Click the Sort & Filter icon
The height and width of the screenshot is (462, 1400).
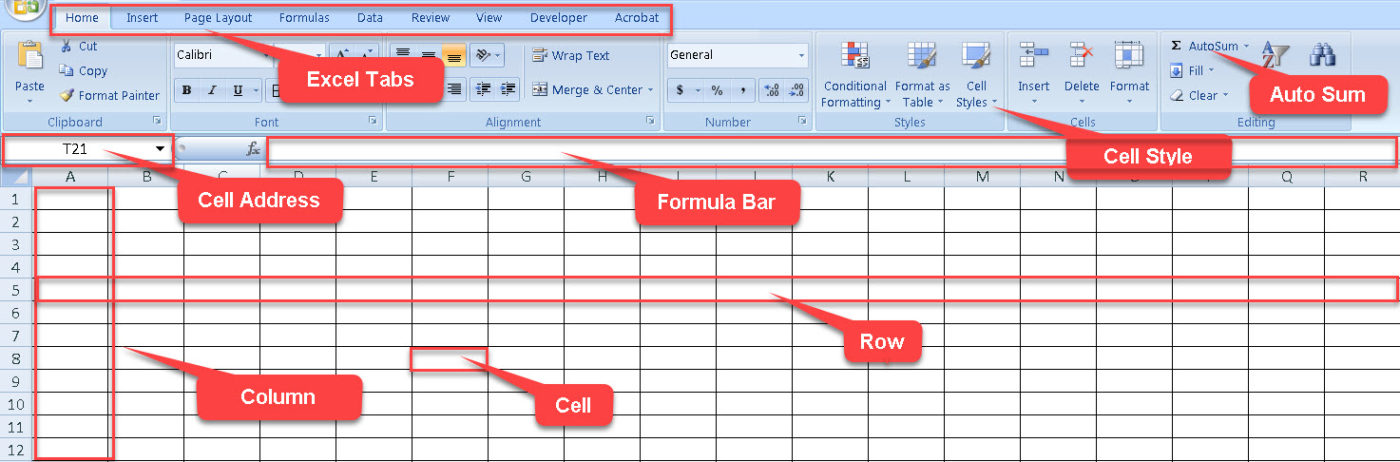click(x=1274, y=56)
